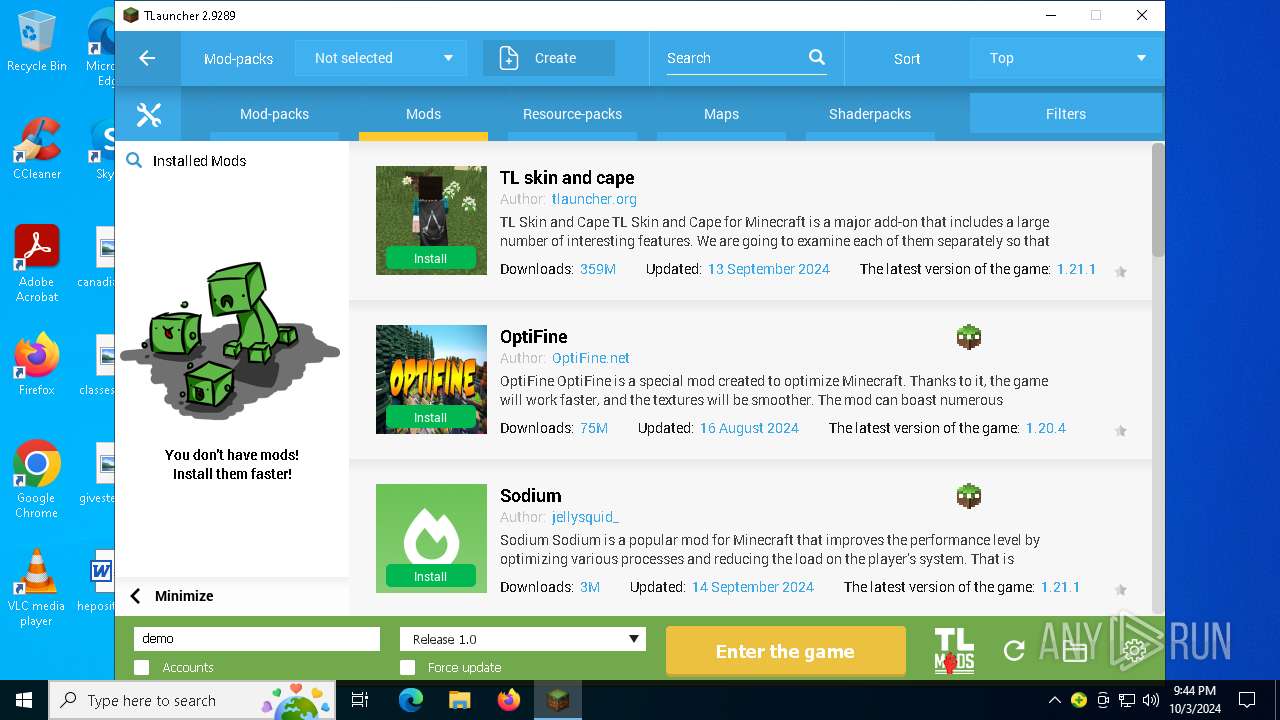Screen dimensions: 1280x720
Task: Focus the 'demo' username field
Action: tap(257, 639)
